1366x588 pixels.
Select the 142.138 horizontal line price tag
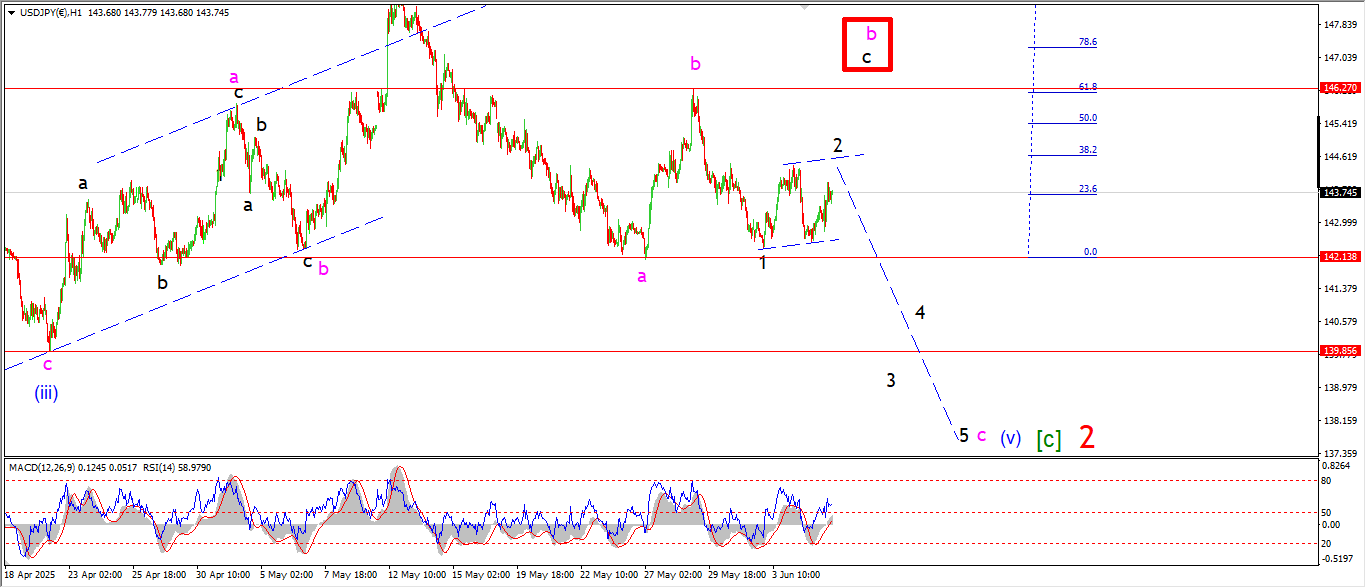pos(1338,257)
